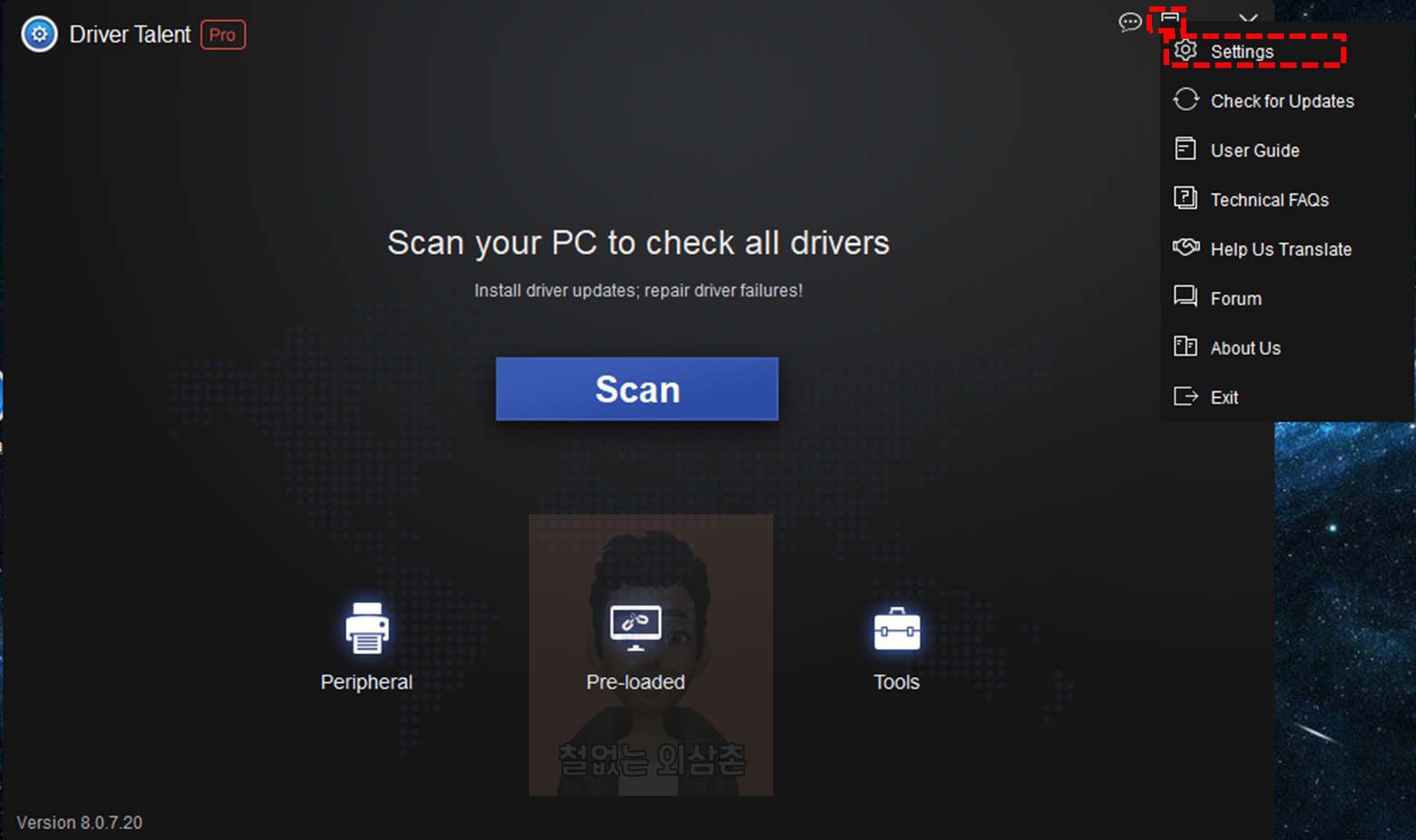This screenshot has width=1416, height=840.
Task: Click Exit in the dropdown menu
Action: 1288,397
